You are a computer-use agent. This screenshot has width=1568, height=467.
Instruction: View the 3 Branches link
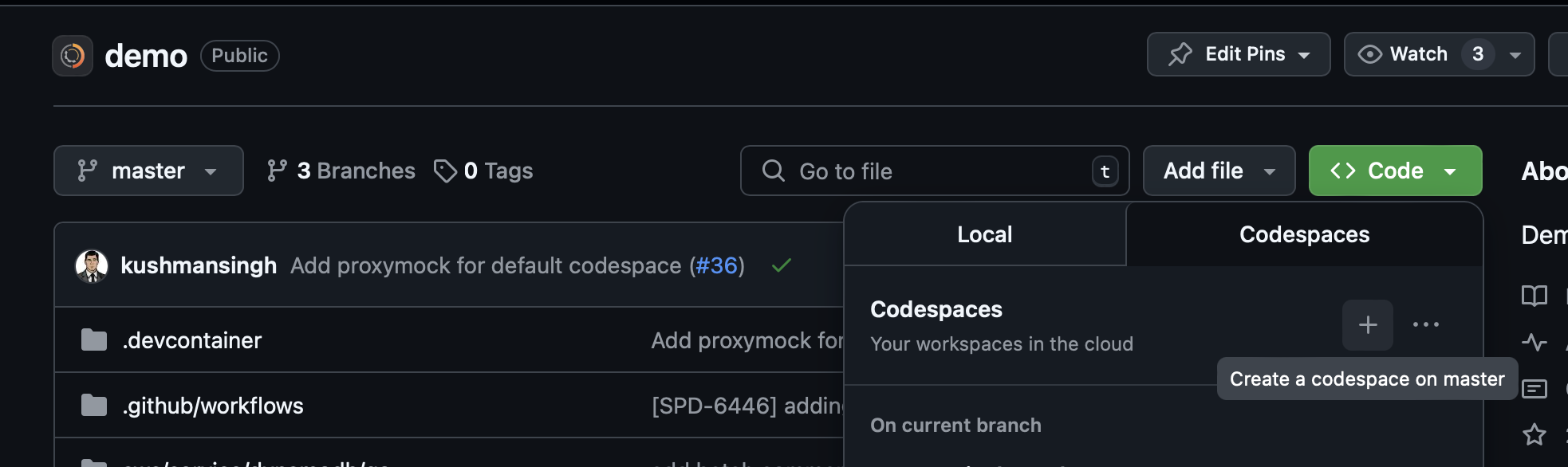[341, 171]
